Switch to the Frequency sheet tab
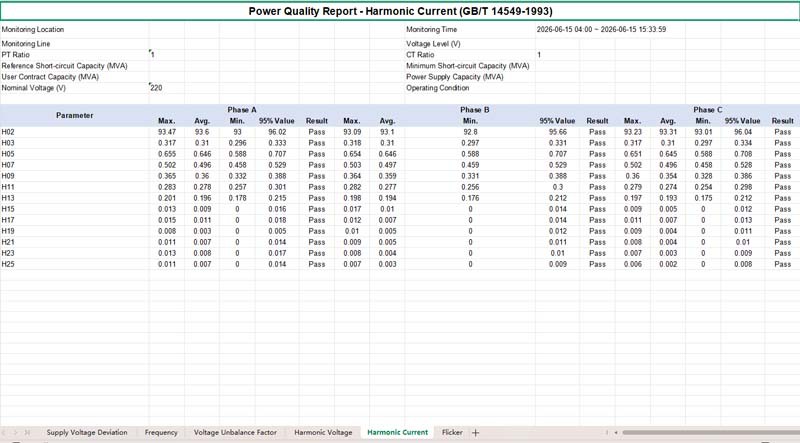 click(161, 432)
